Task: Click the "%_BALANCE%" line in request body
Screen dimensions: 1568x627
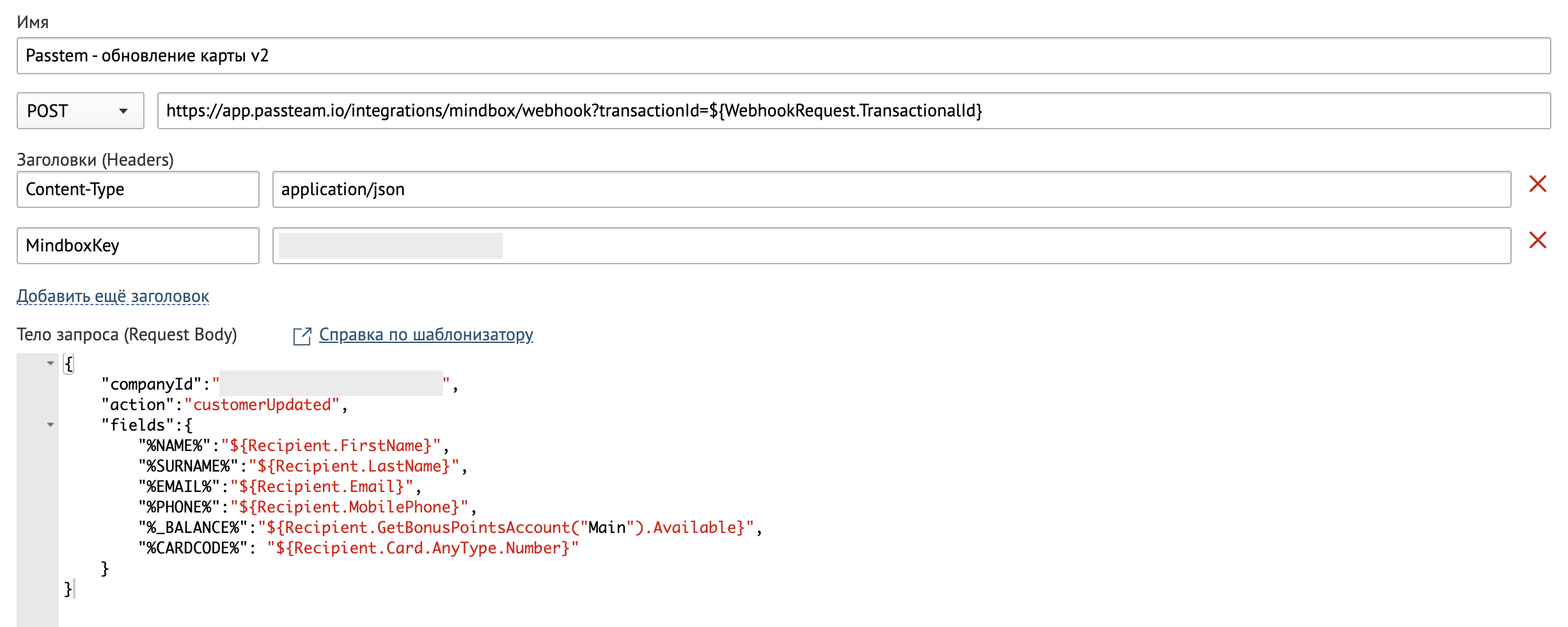Action: pyautogui.click(x=450, y=527)
